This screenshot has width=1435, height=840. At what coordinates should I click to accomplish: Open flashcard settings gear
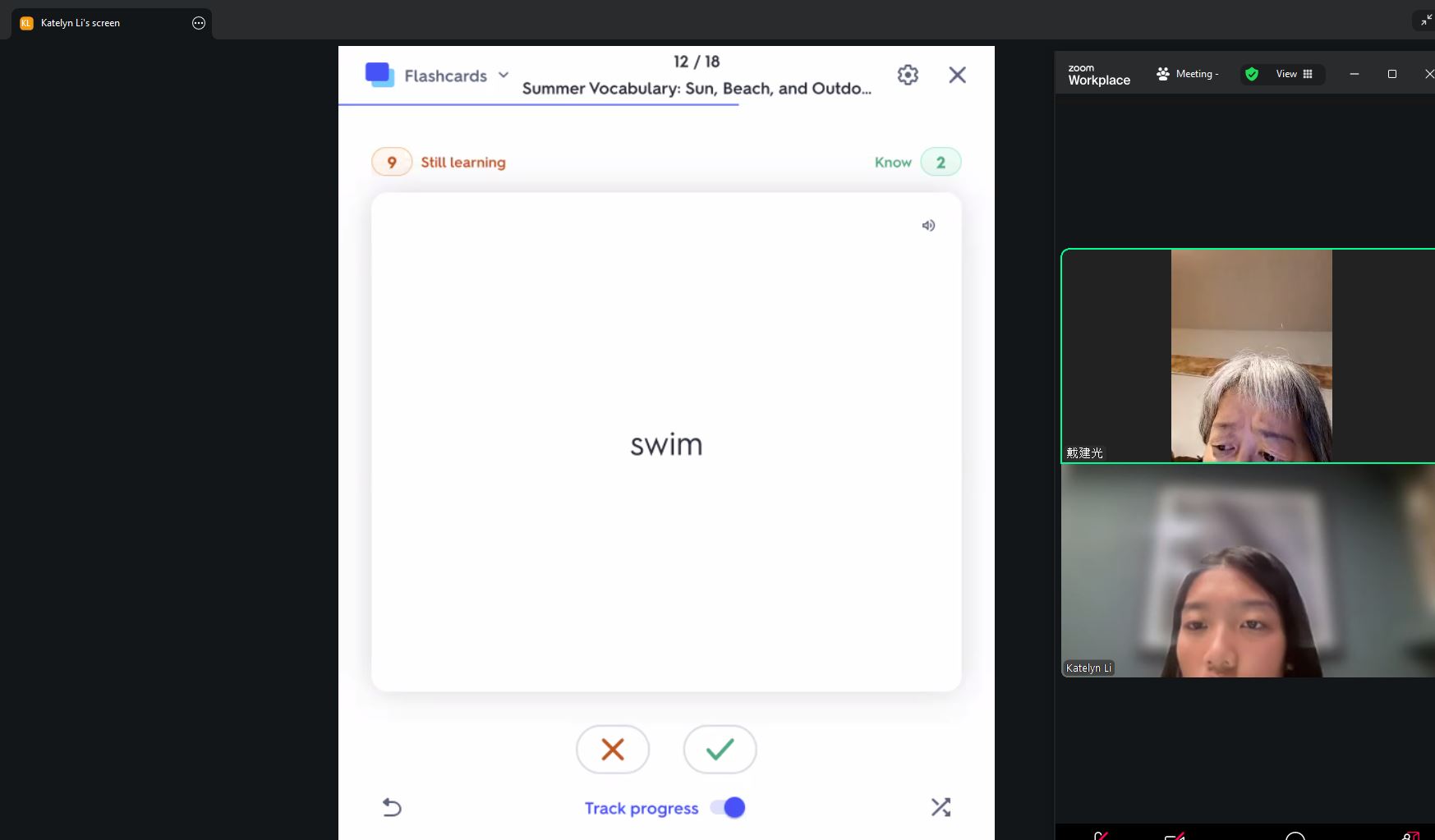click(x=908, y=75)
